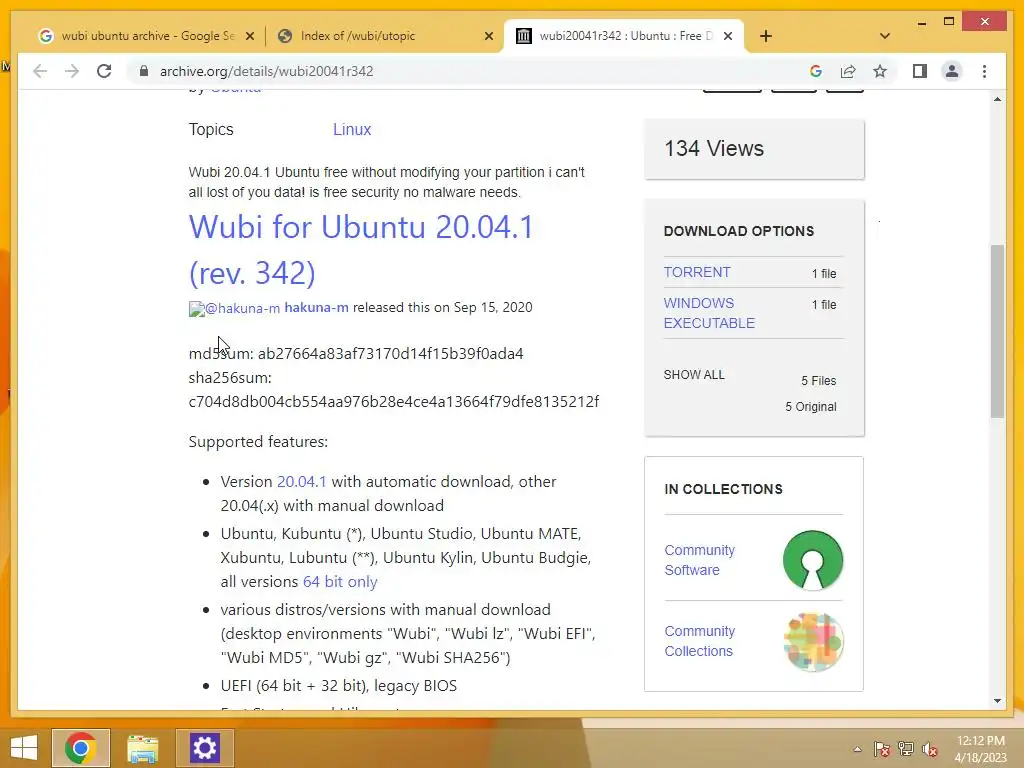Download via the TORRENT option
The image size is (1024, 768).
(697, 272)
